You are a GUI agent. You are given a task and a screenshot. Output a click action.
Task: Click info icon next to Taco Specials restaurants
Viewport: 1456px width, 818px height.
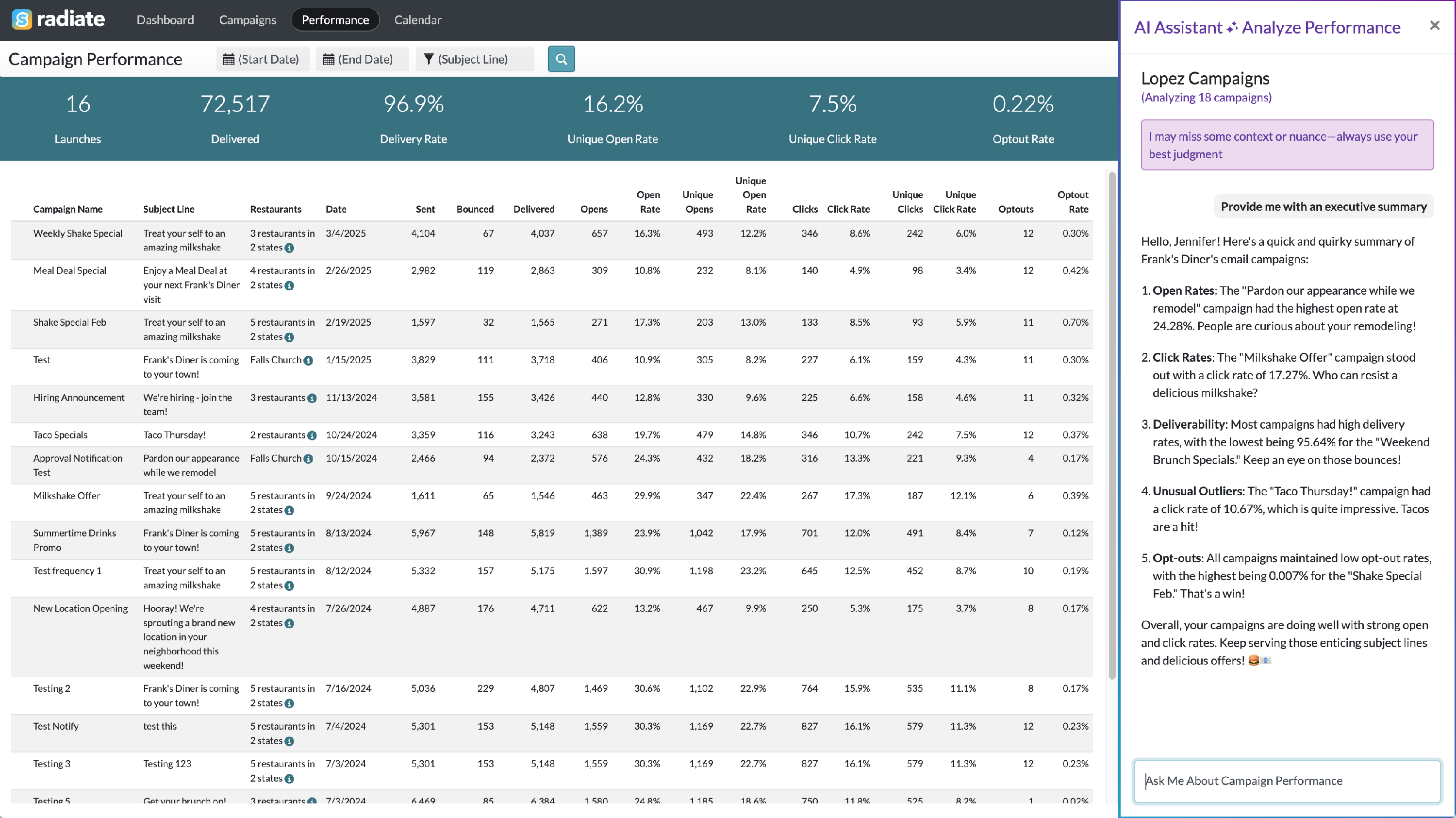coord(312,435)
